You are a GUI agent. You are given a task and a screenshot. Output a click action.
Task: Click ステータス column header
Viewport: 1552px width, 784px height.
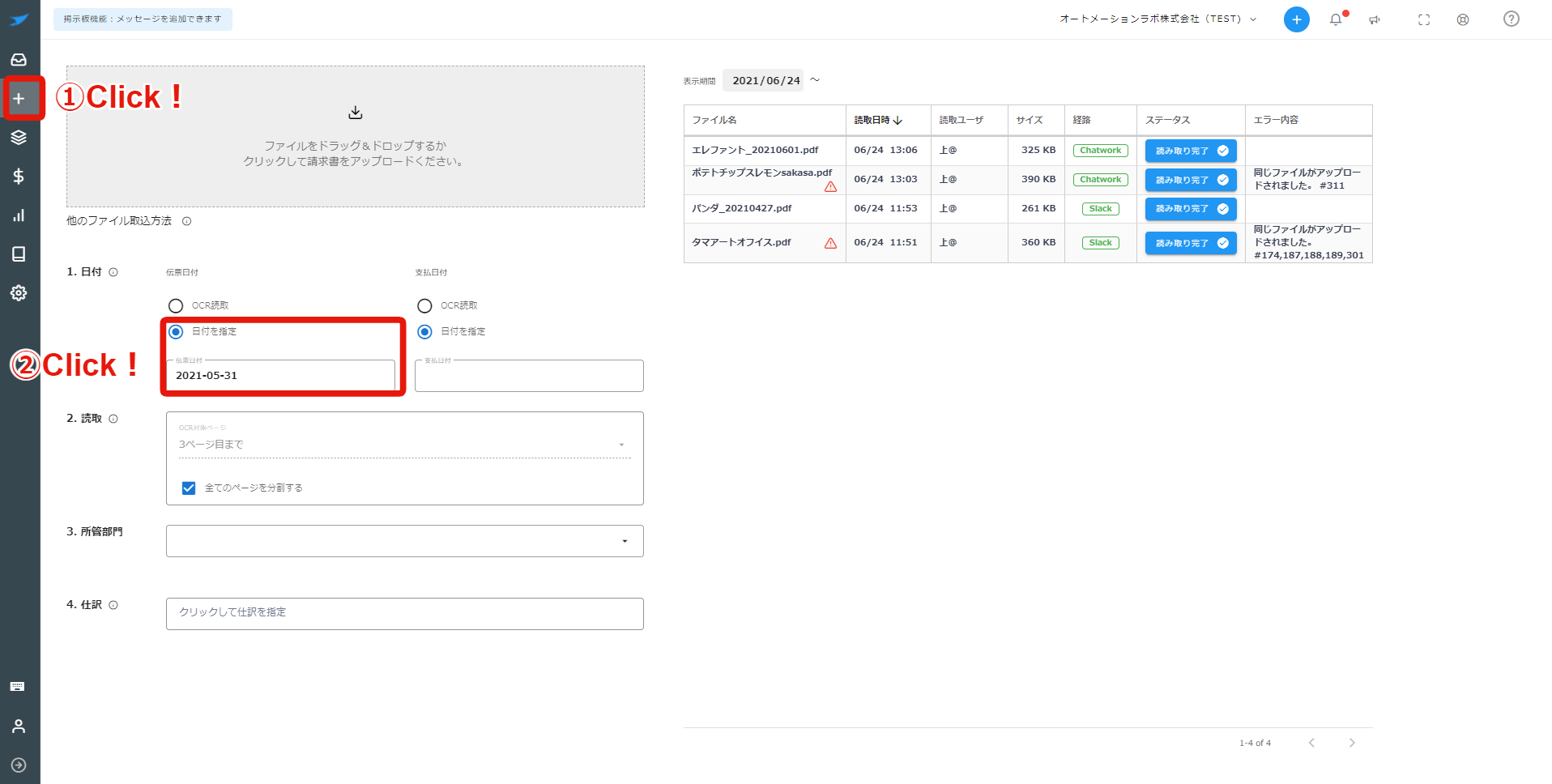tap(1168, 120)
